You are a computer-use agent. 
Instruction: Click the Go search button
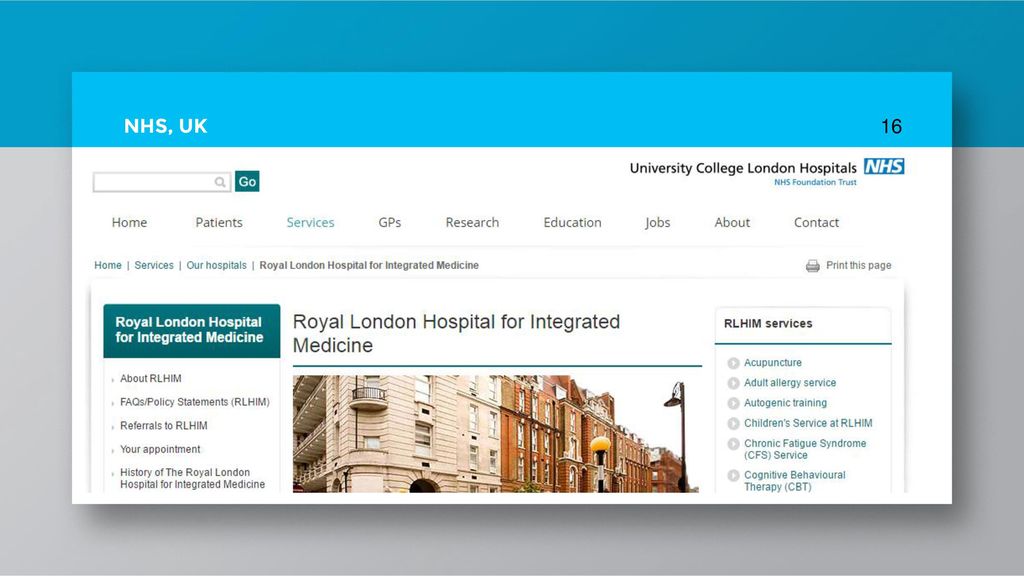[247, 182]
